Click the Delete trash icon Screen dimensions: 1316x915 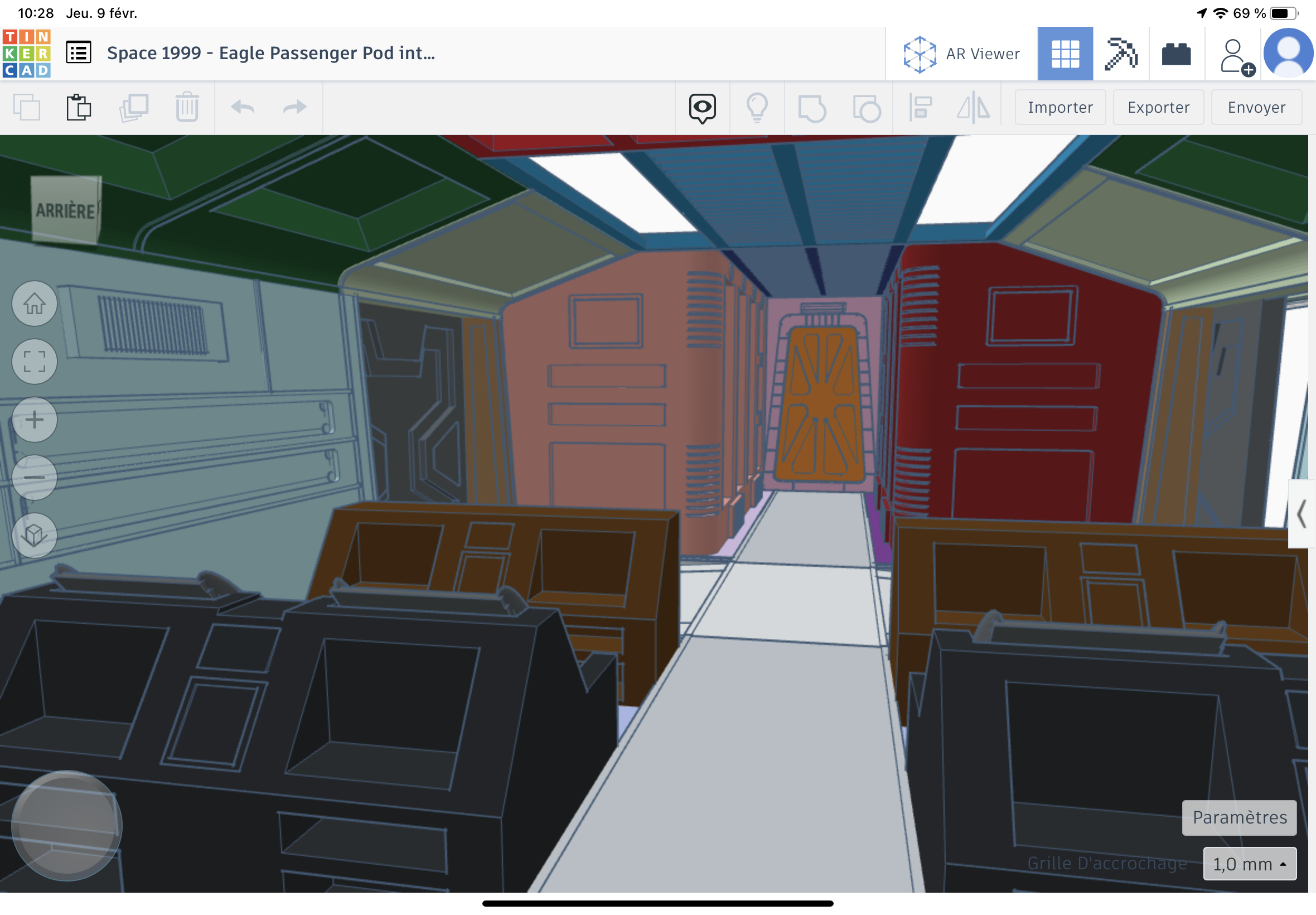tap(187, 107)
